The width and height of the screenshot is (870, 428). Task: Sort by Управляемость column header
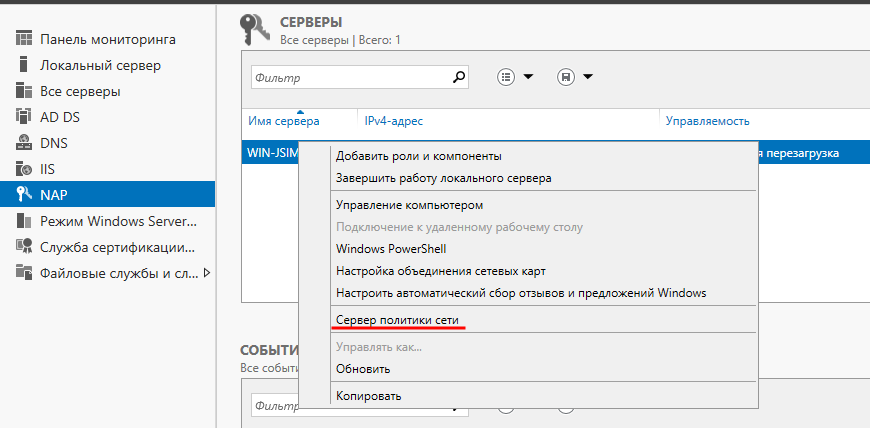point(707,121)
